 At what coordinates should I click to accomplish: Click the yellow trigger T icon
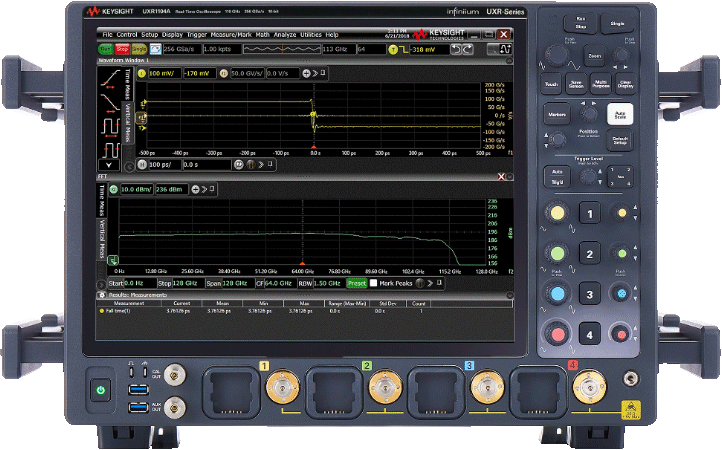pos(393,49)
